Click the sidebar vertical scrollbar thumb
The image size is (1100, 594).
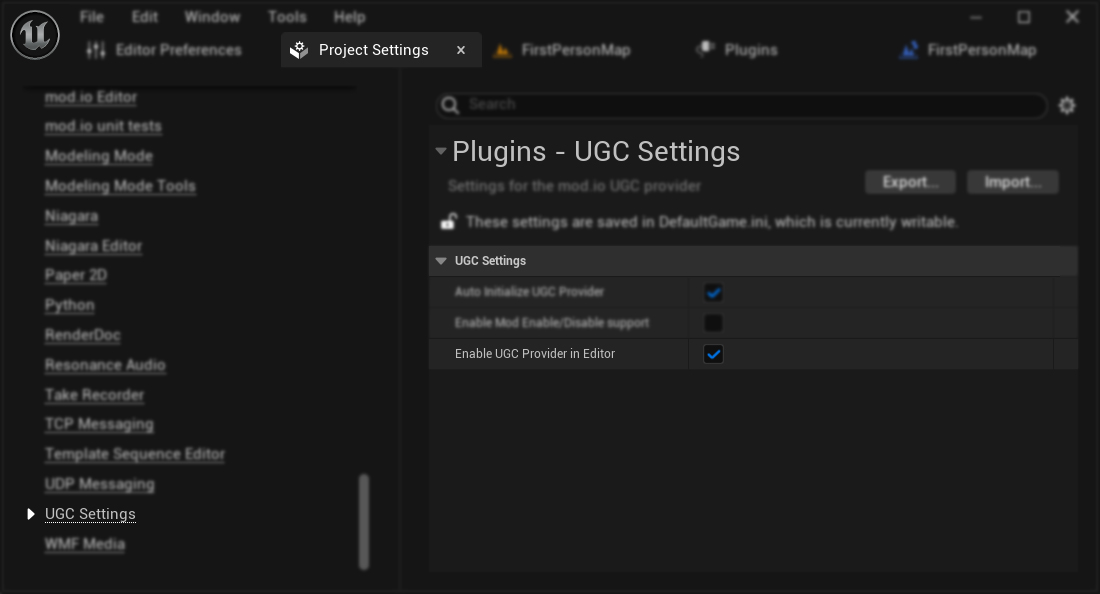pyautogui.click(x=364, y=522)
